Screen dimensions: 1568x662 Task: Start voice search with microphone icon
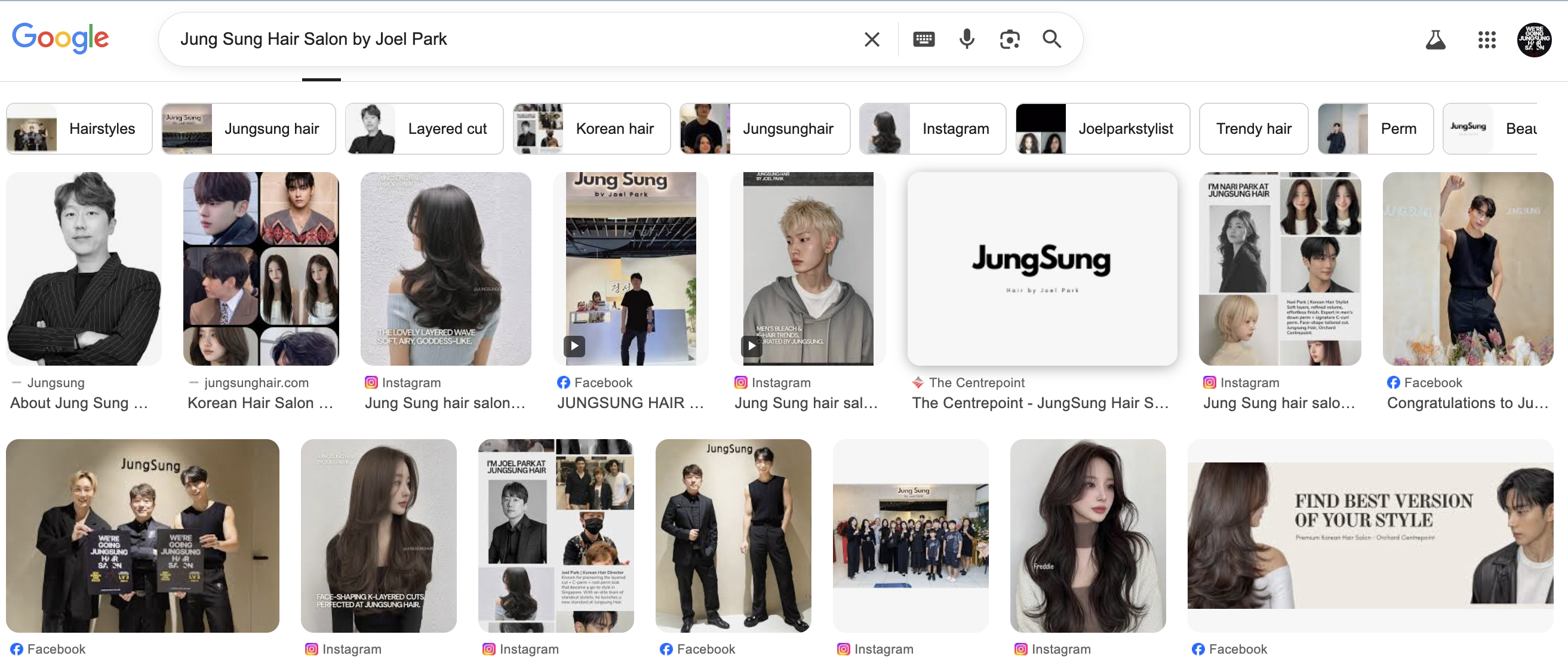pos(967,39)
